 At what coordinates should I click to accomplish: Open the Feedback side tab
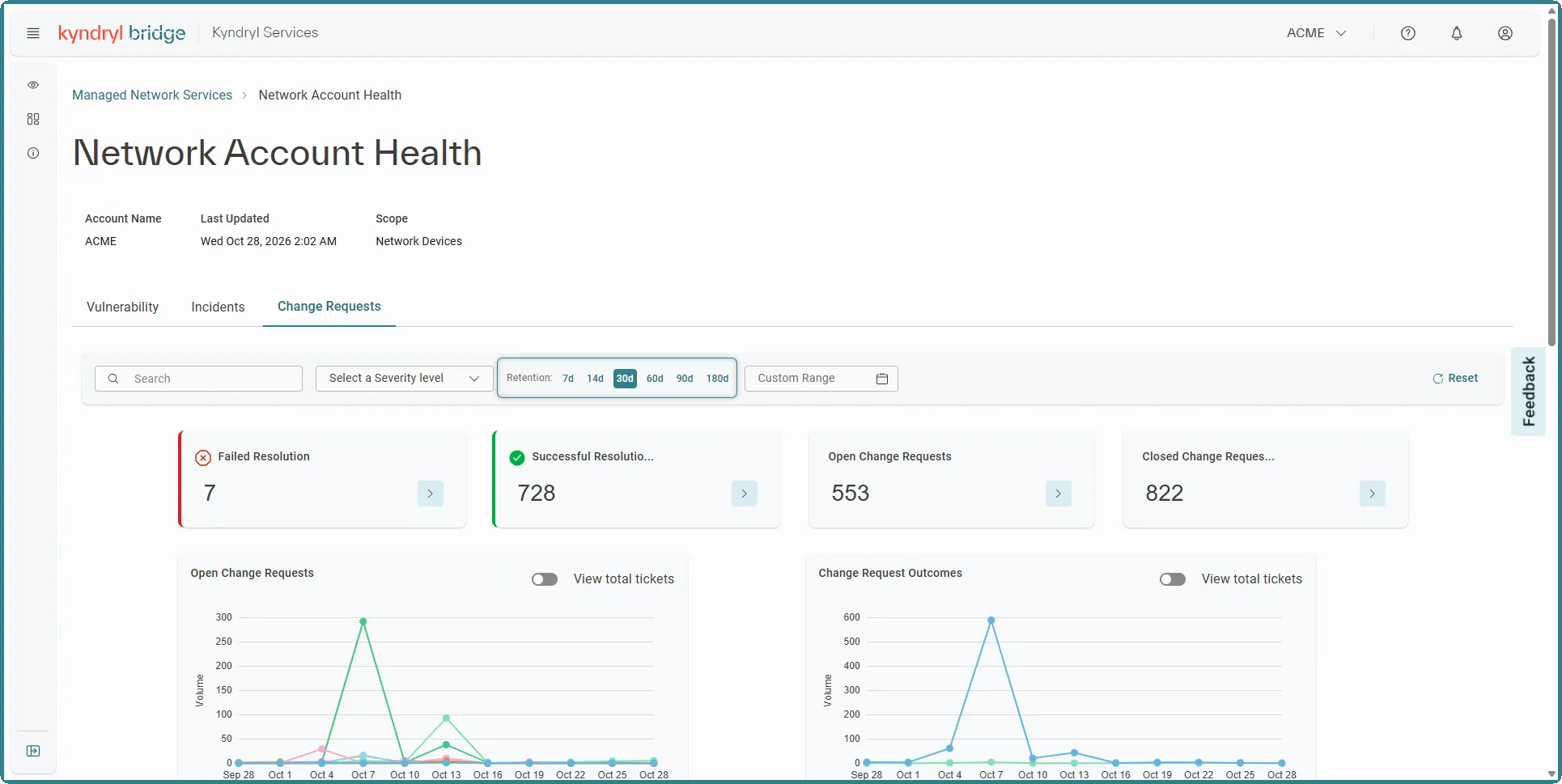(x=1529, y=392)
